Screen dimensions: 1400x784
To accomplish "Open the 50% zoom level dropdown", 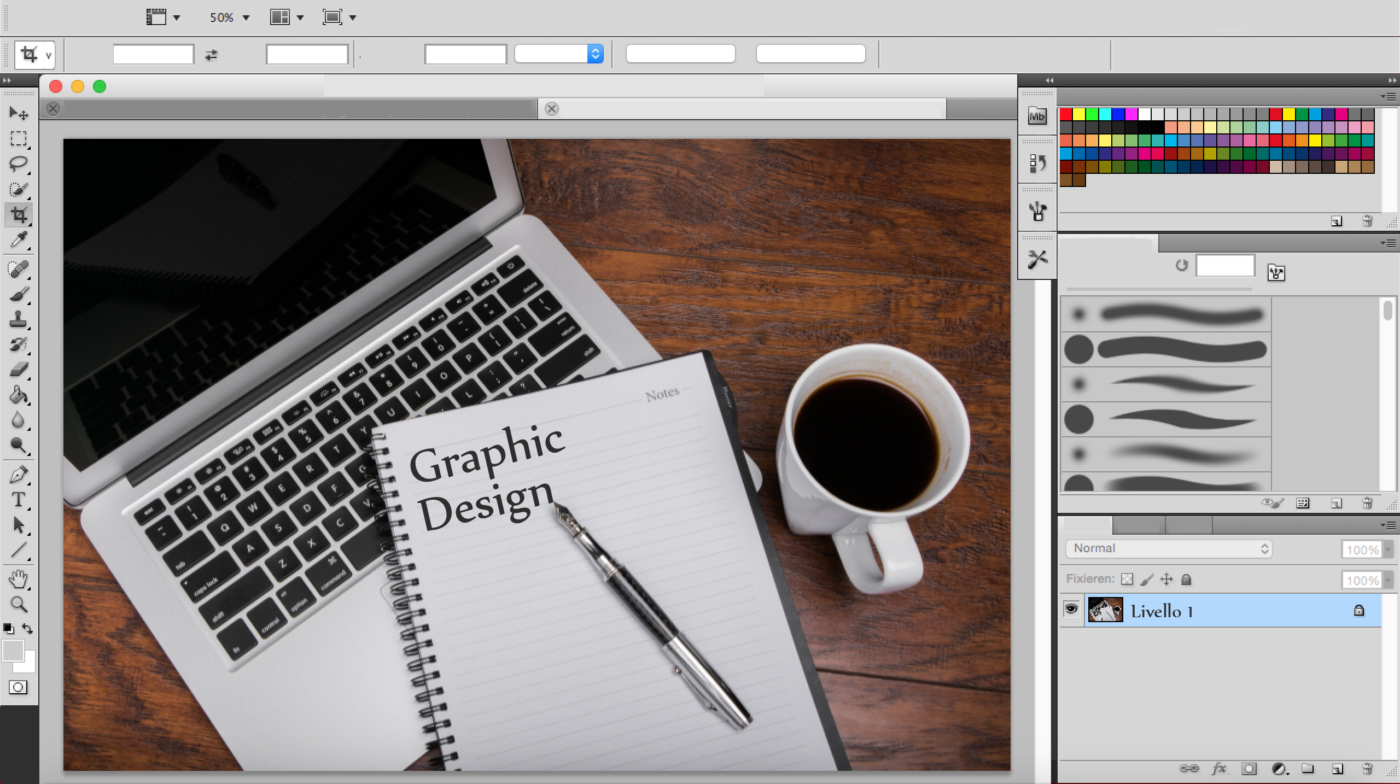I will pos(229,17).
